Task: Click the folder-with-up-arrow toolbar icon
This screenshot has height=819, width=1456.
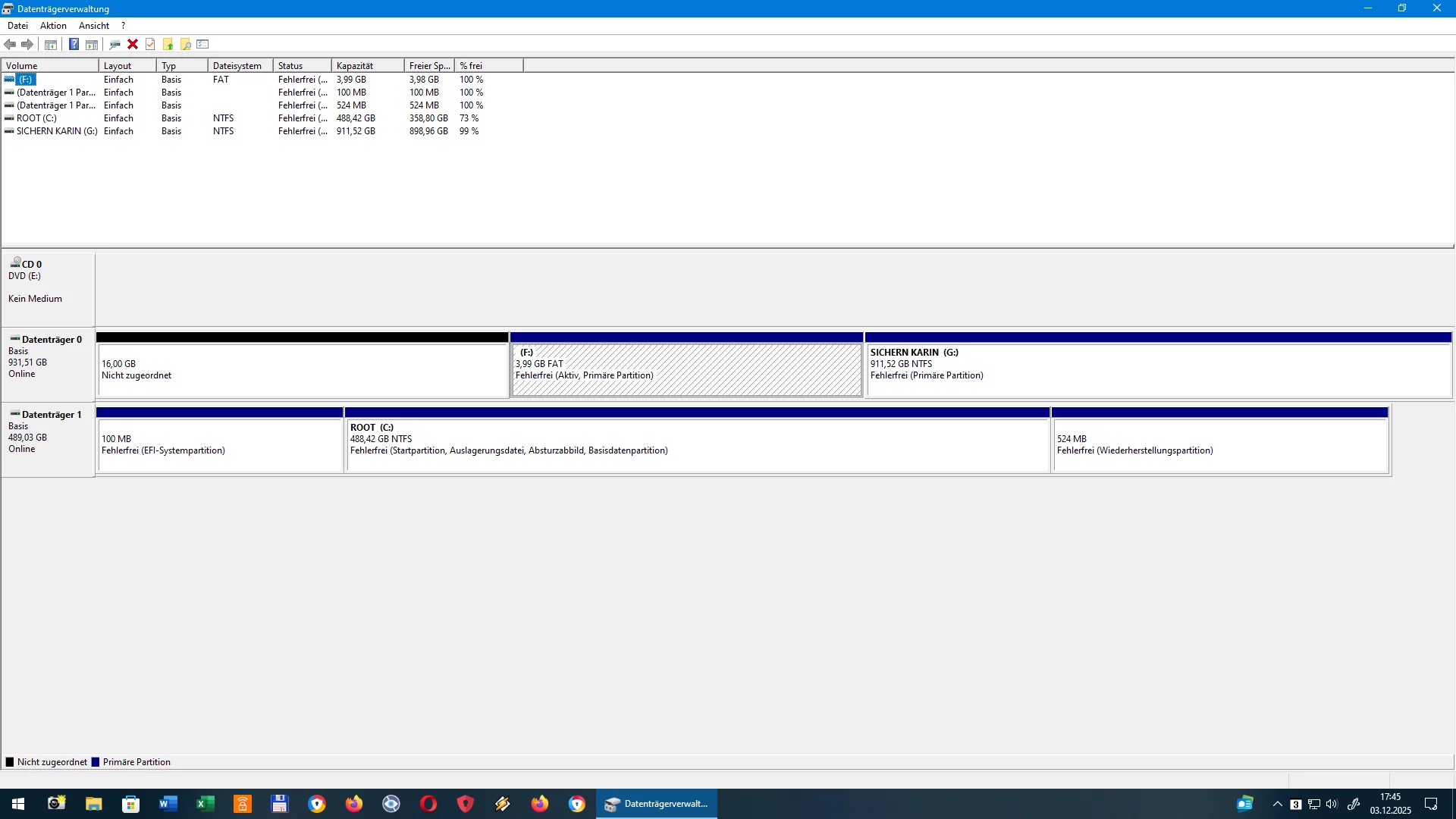Action: pos(168,44)
